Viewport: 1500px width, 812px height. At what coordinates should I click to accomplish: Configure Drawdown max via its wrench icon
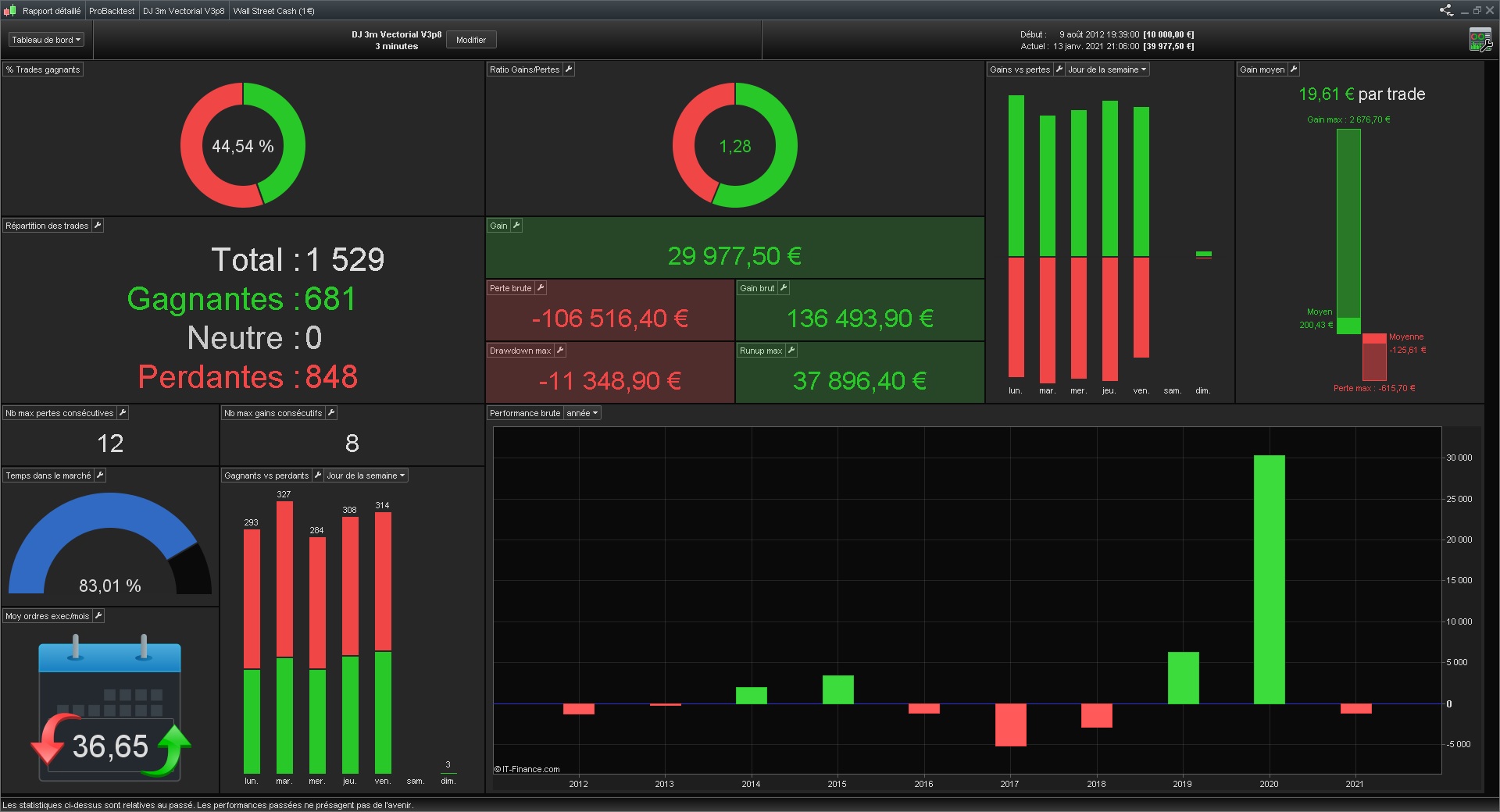pyautogui.click(x=560, y=351)
